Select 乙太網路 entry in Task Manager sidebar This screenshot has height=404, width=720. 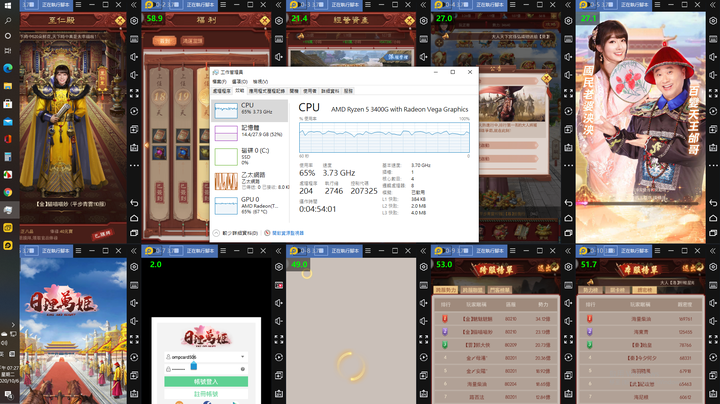coord(250,180)
